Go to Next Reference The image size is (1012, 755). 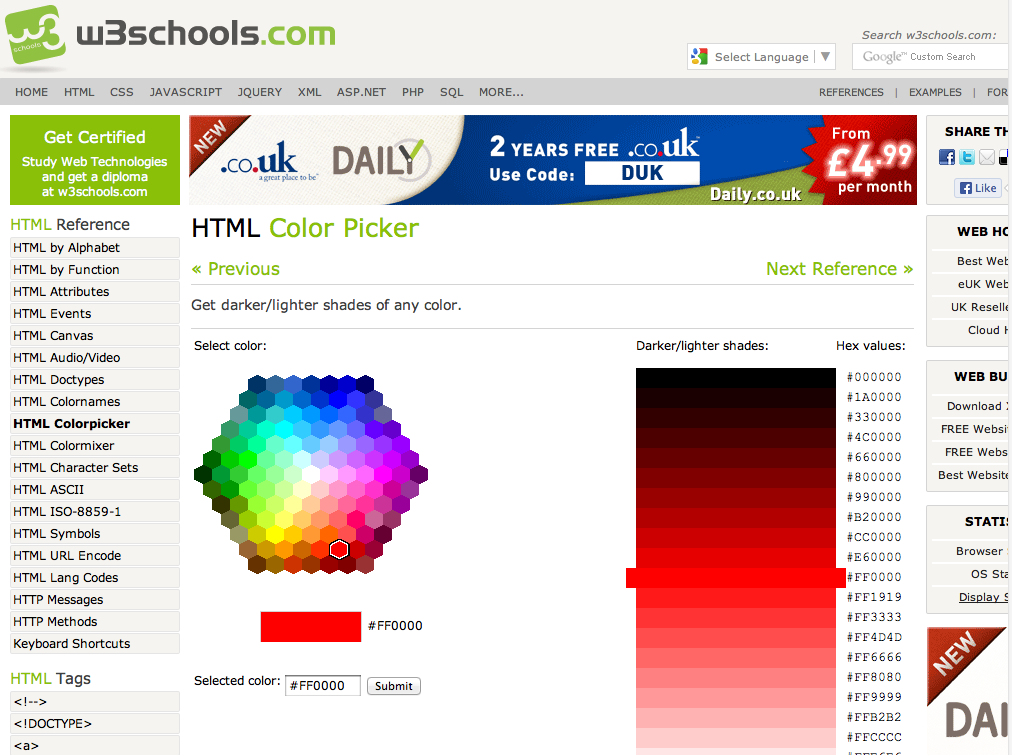click(x=838, y=269)
